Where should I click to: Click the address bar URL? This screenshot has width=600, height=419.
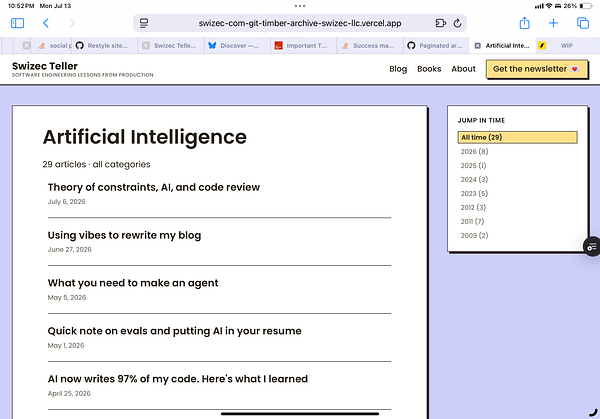[300, 23]
